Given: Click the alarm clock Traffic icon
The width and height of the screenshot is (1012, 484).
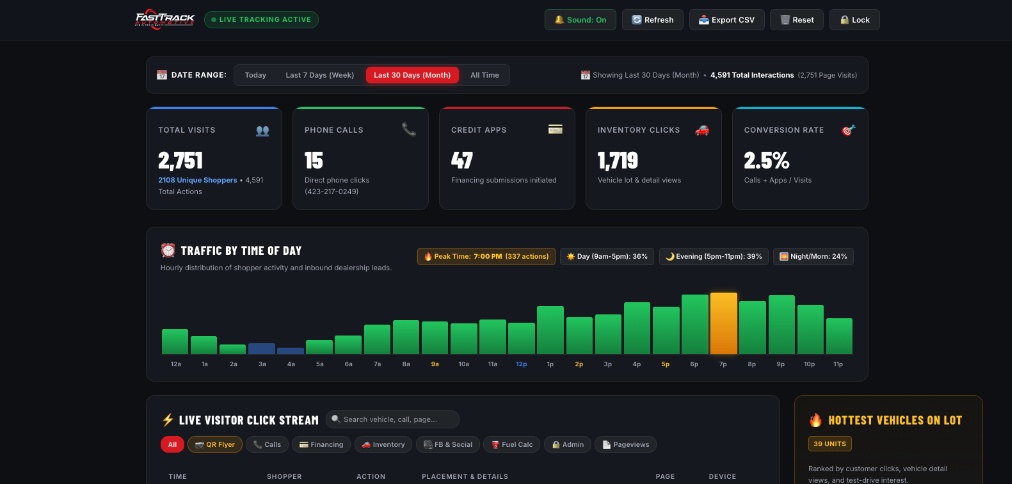Looking at the screenshot, I should tap(168, 250).
